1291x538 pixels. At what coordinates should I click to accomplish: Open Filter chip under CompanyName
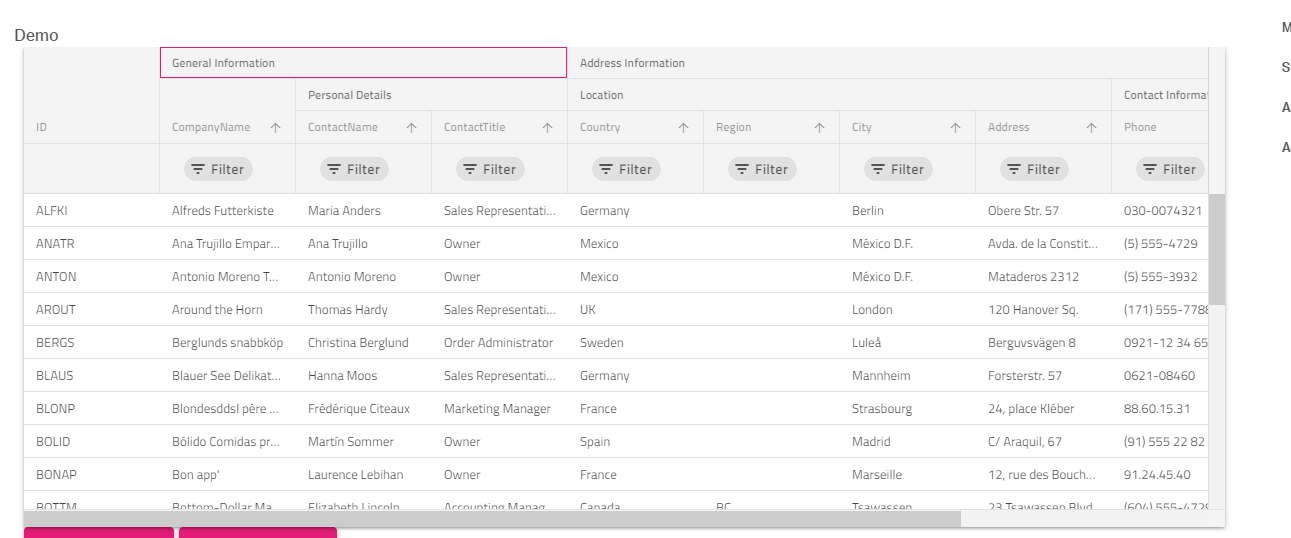point(218,169)
